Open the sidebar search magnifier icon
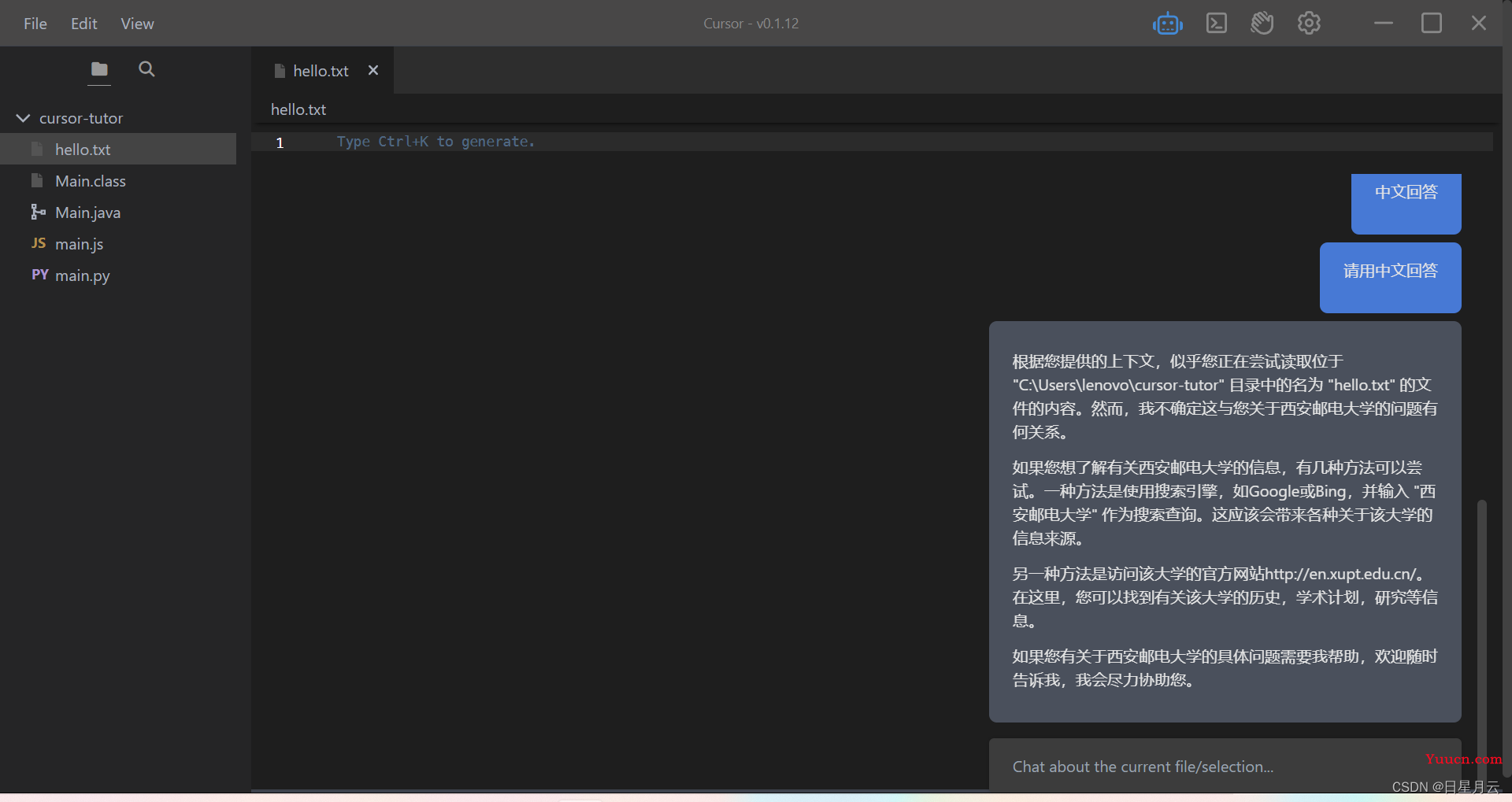Screen dimensions: 1512x802 pos(146,69)
